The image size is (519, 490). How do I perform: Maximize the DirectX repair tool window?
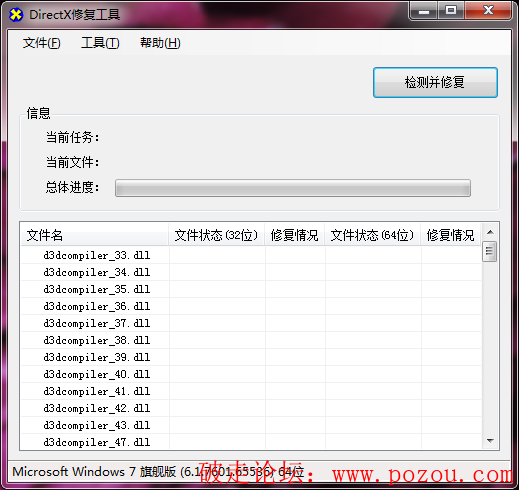click(x=451, y=10)
